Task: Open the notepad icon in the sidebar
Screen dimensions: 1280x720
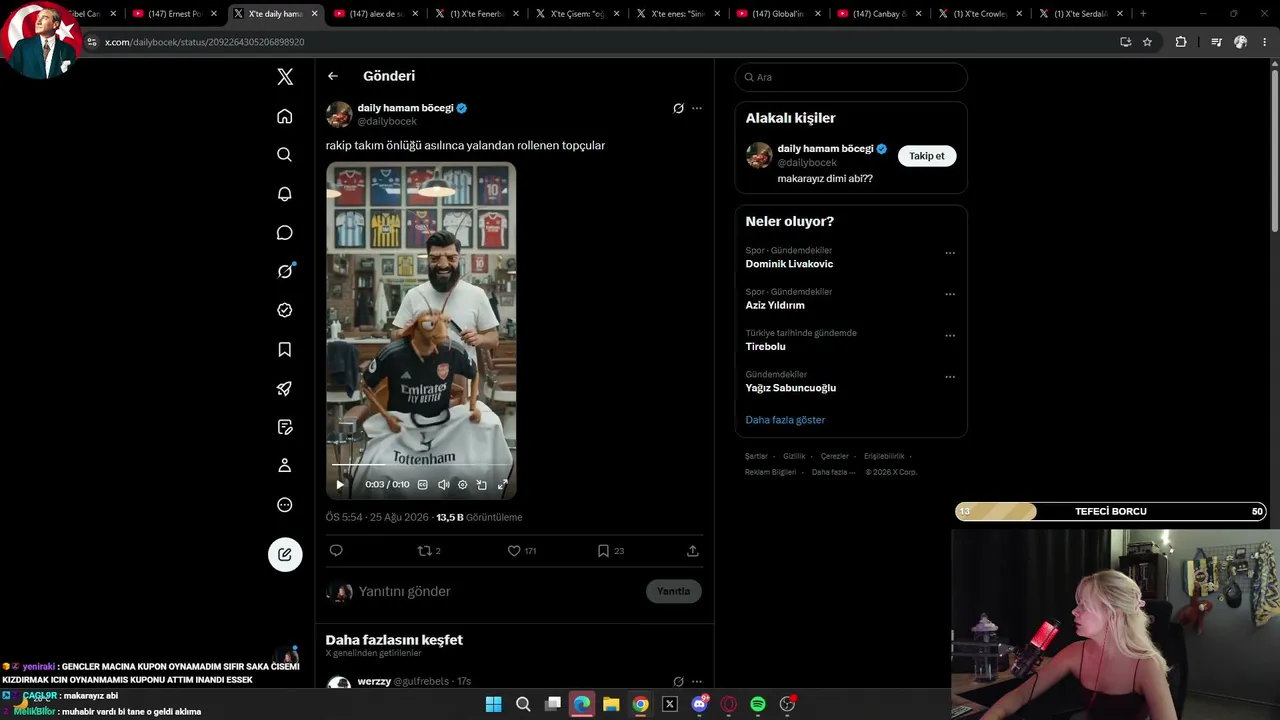Action: (285, 427)
